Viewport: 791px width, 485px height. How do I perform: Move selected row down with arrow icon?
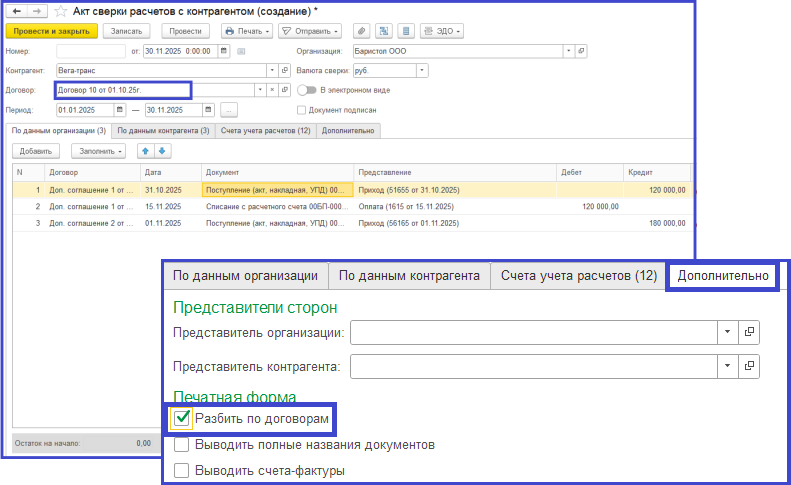click(162, 151)
